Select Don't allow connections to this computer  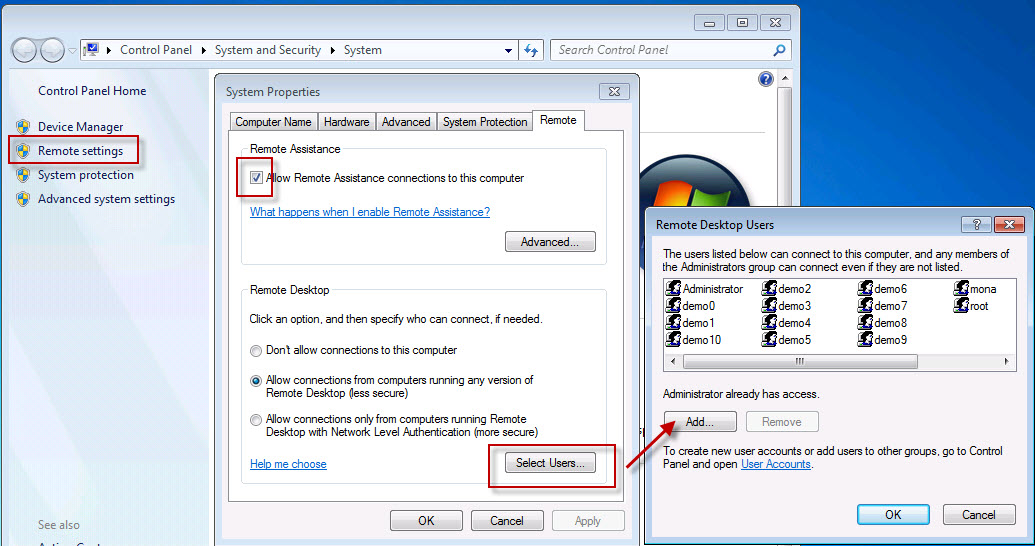pos(257,351)
